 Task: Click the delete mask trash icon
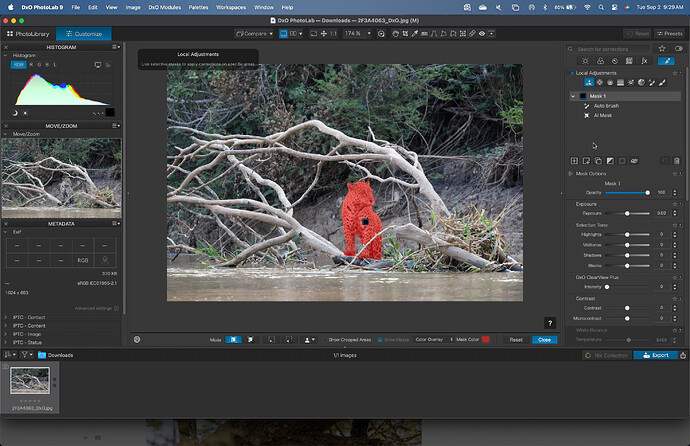(676, 160)
